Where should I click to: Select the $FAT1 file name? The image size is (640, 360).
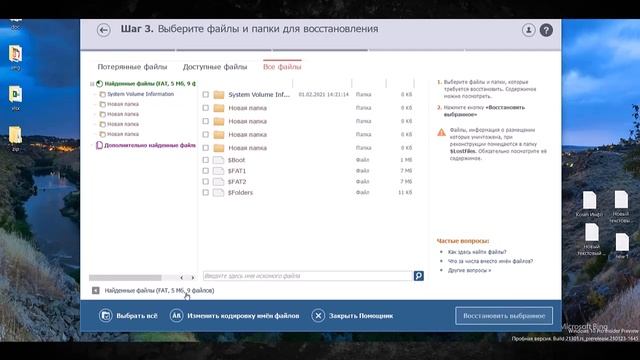[237, 171]
